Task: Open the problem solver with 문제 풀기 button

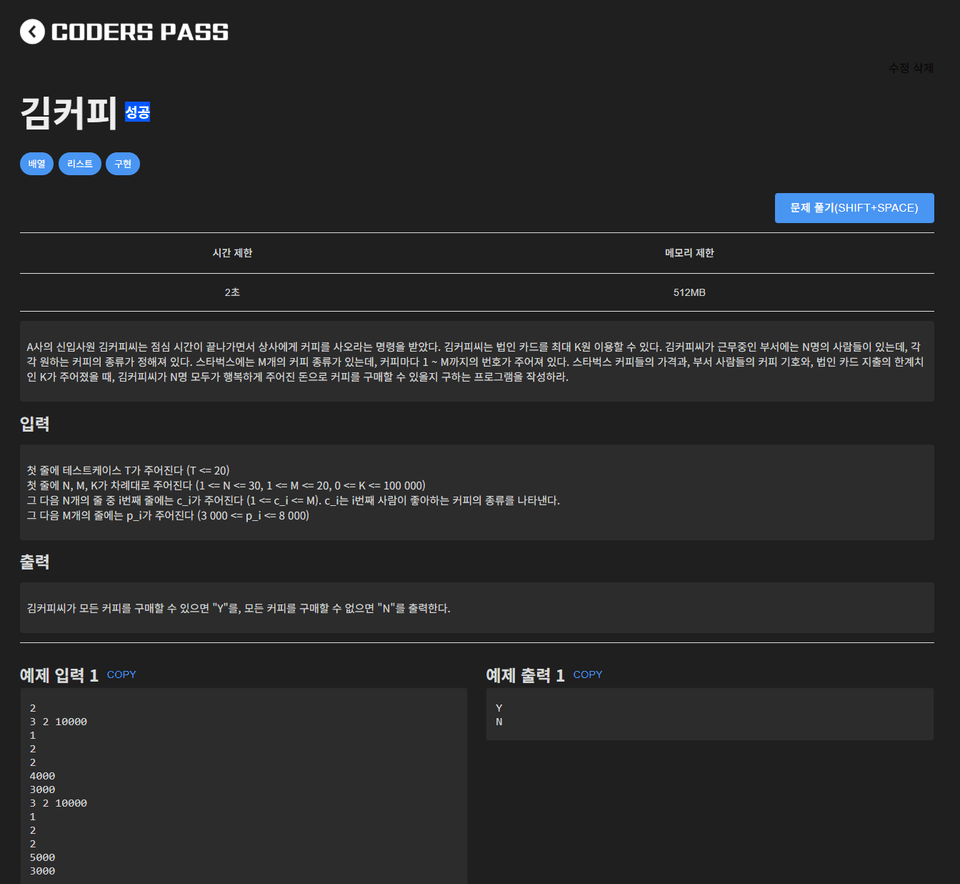Action: click(x=854, y=207)
